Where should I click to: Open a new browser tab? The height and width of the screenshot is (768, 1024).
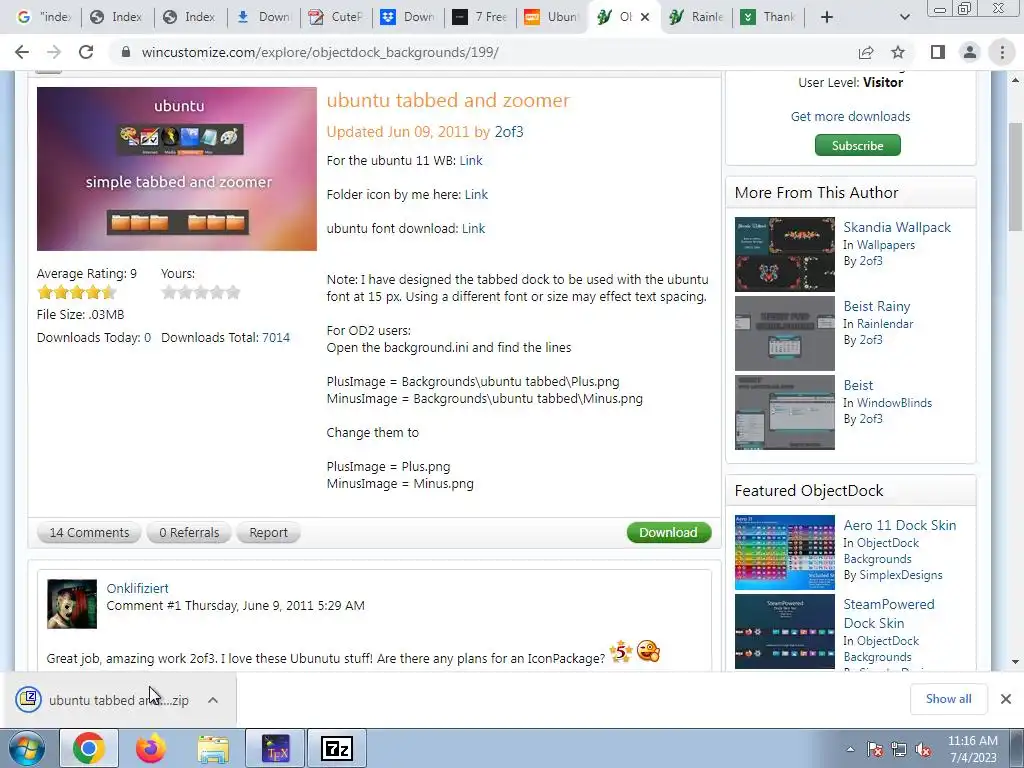point(827,17)
